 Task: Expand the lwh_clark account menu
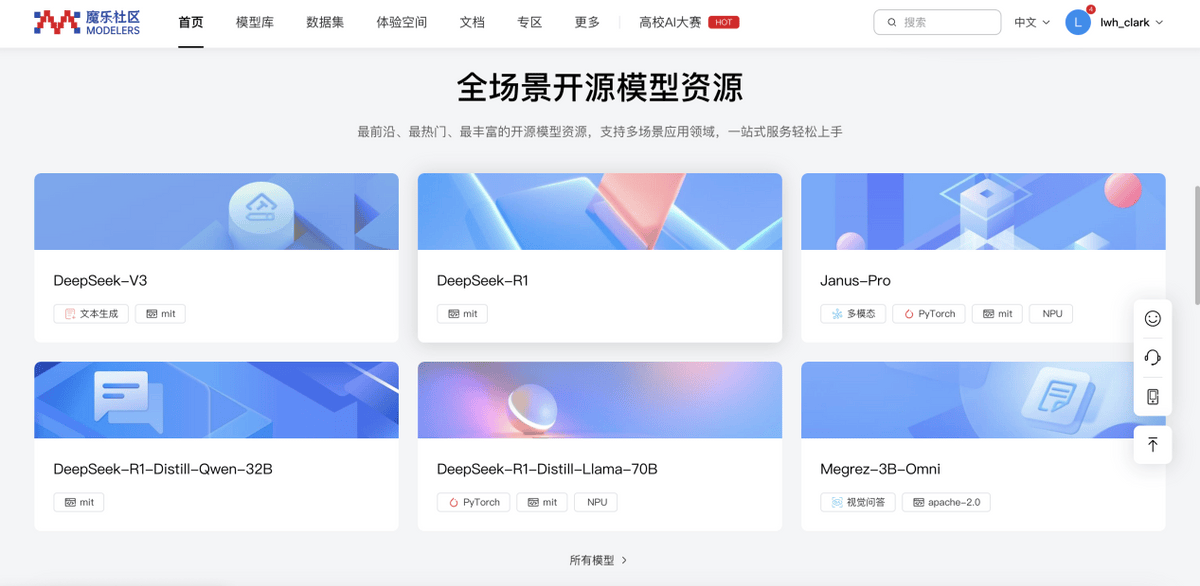[1132, 22]
